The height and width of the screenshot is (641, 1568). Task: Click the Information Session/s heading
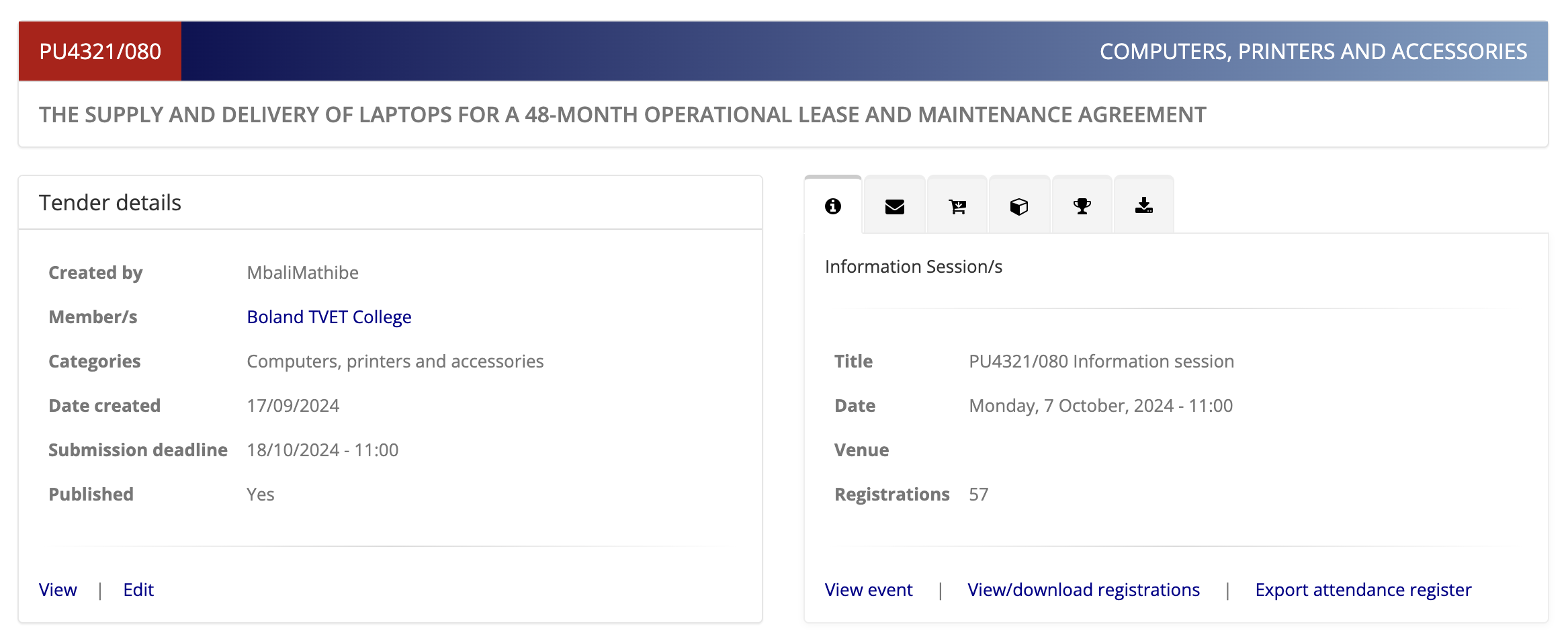tap(913, 267)
